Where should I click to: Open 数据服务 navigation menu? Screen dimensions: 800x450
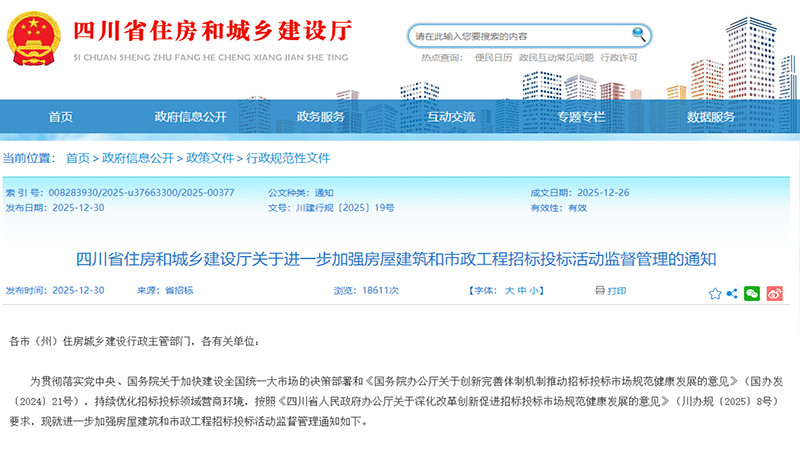click(711, 117)
